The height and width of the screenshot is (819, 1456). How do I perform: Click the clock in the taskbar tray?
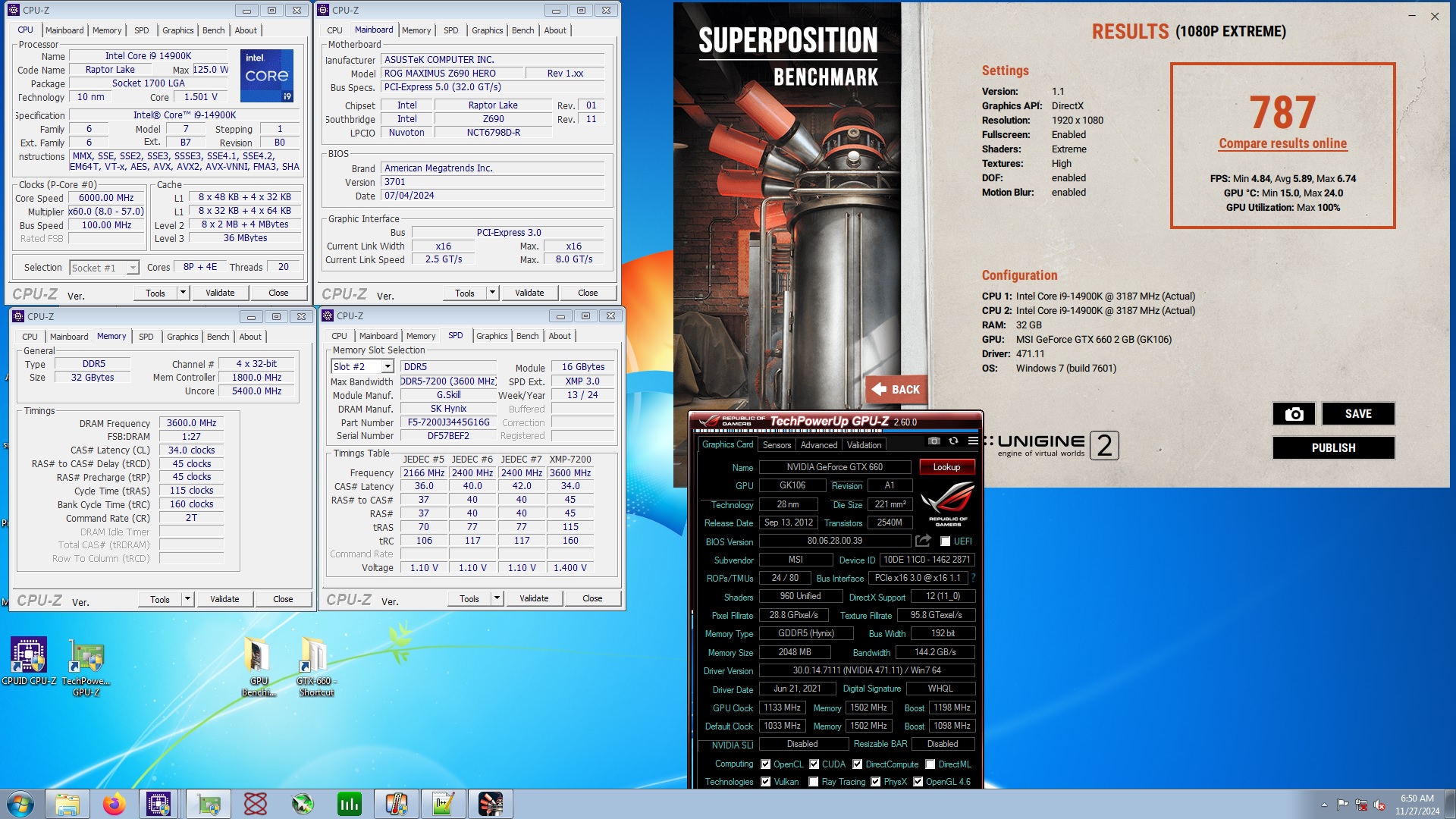(1417, 805)
